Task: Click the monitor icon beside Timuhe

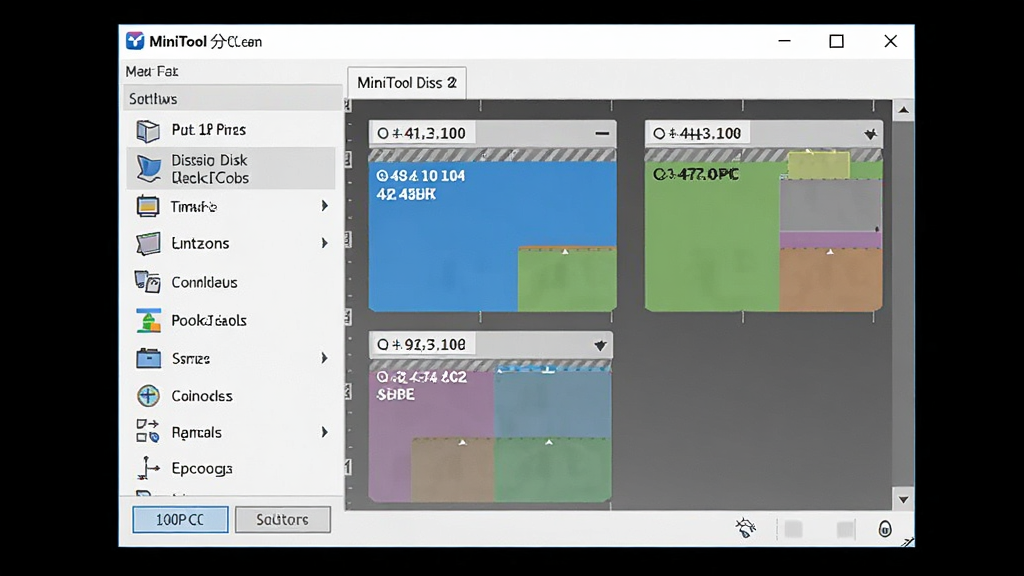Action: pos(148,206)
